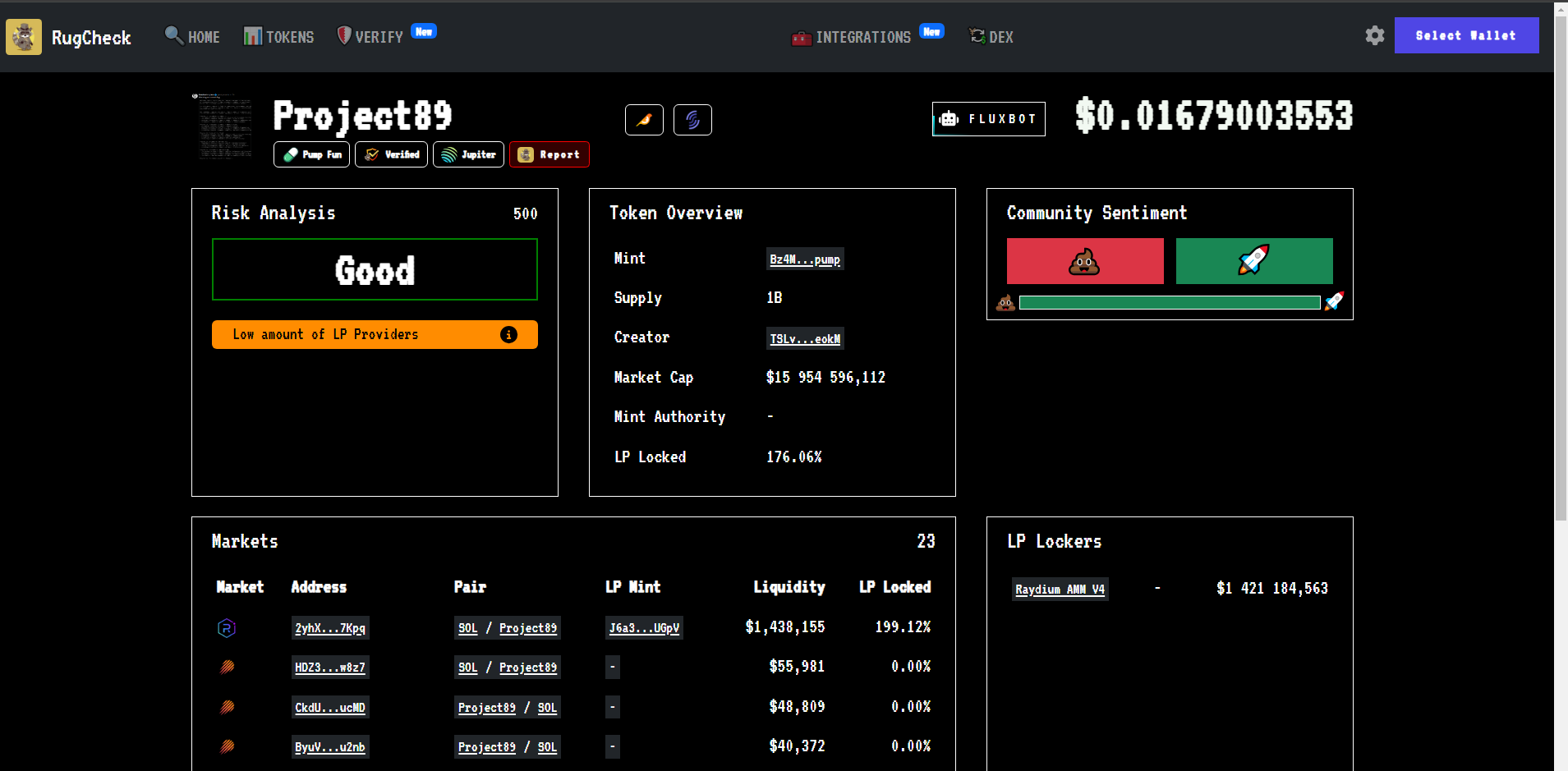
Task: Click the info icon on the LP Providers warning
Action: (509, 334)
